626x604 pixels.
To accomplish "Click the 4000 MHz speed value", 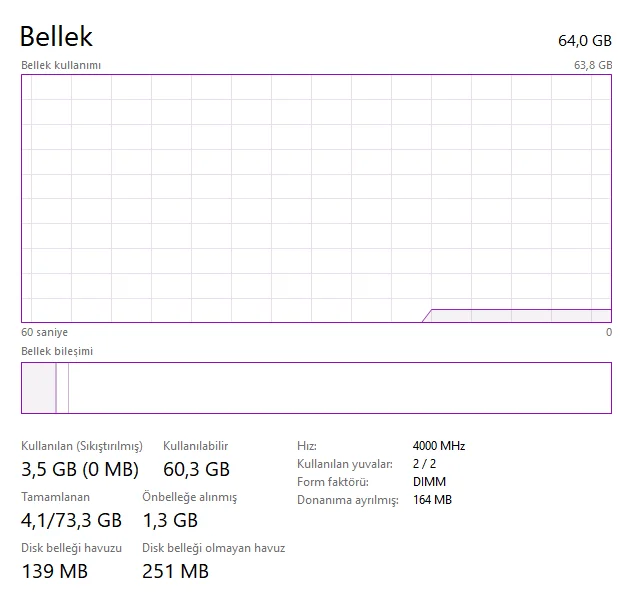I will (x=438, y=446).
